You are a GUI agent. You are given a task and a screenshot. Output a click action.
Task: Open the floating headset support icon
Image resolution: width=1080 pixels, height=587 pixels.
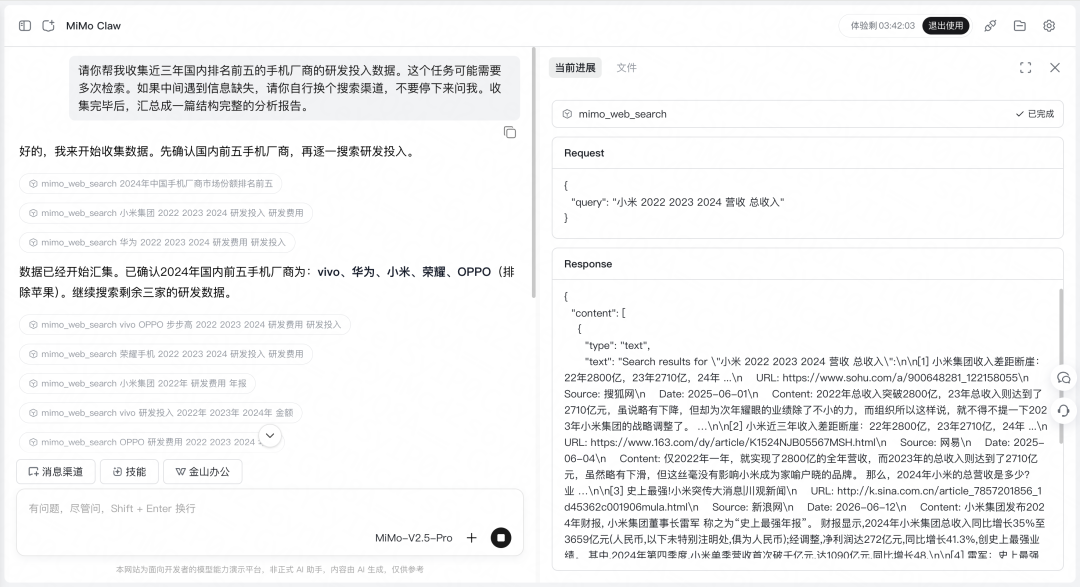point(1063,411)
